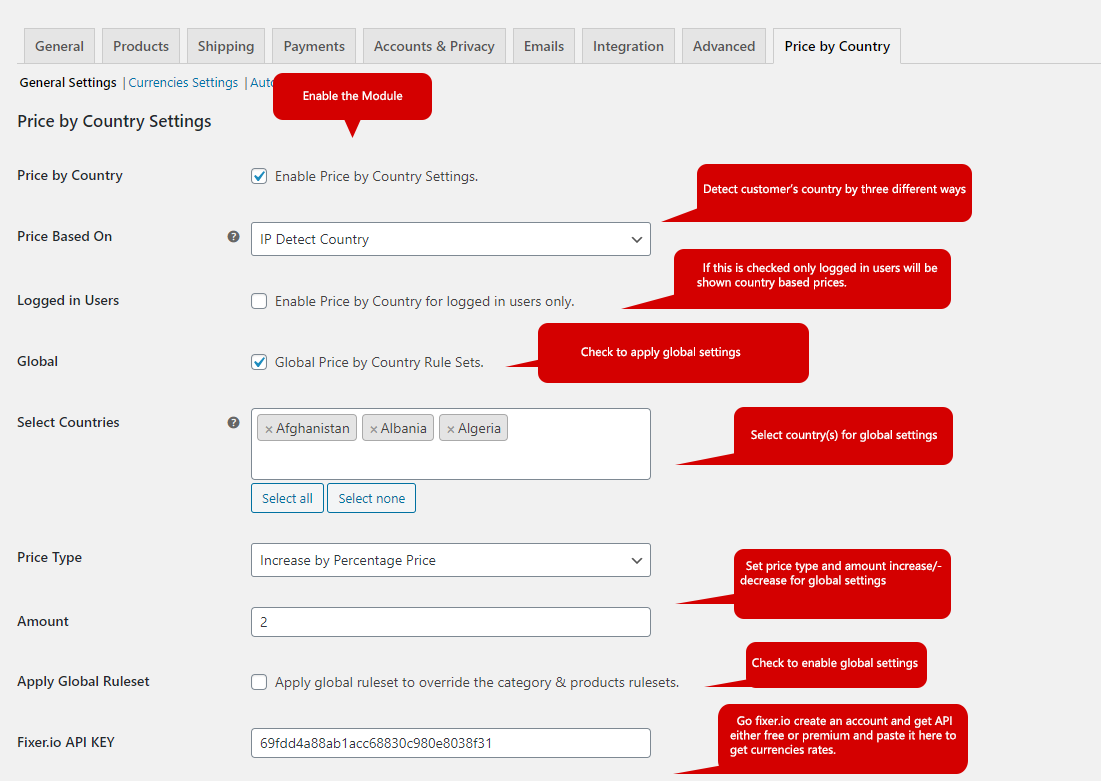The height and width of the screenshot is (781, 1101).
Task: Remove Afghanistan tag using its x icon
Action: point(268,429)
